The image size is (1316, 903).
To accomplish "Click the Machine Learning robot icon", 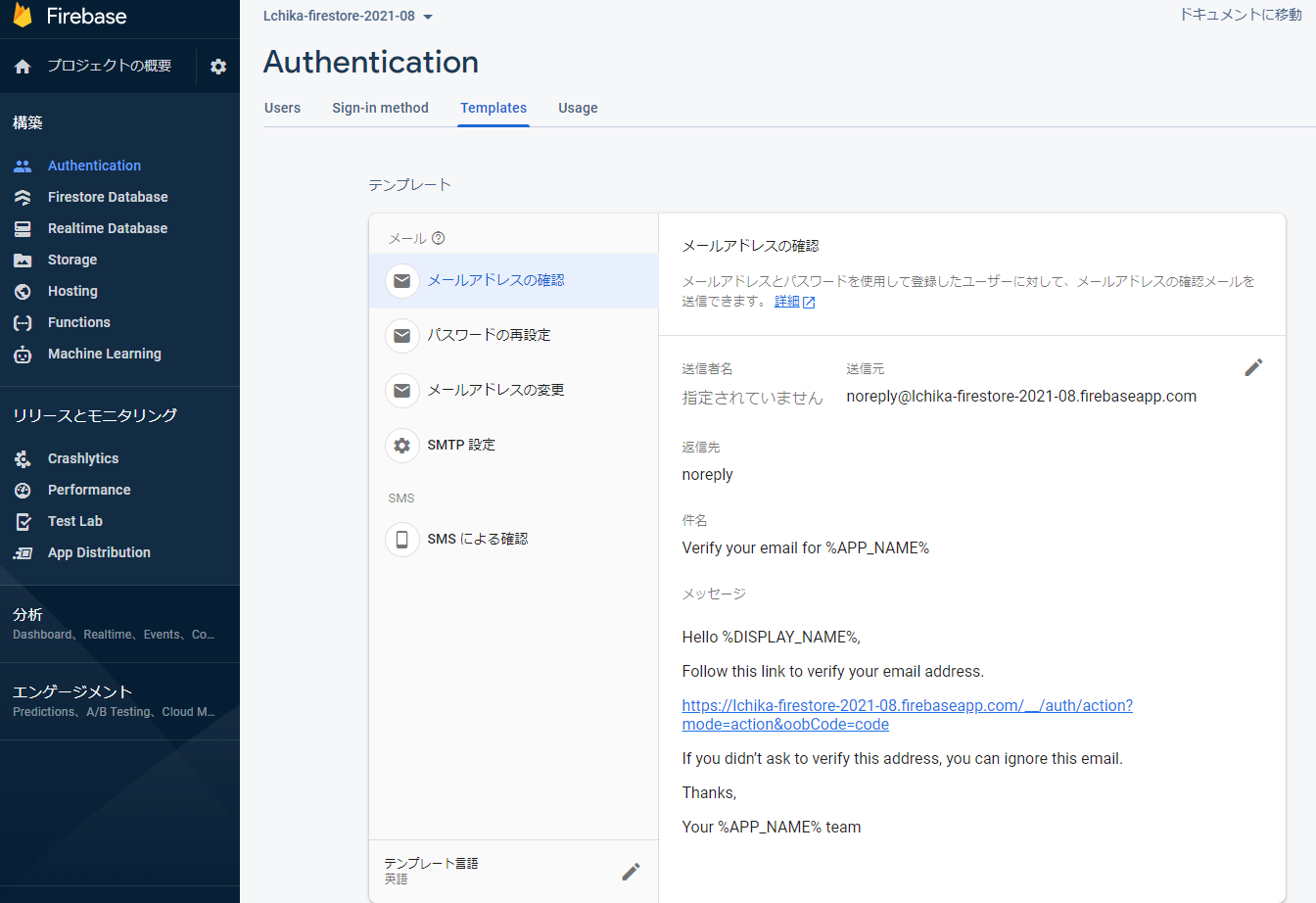I will point(23,355).
